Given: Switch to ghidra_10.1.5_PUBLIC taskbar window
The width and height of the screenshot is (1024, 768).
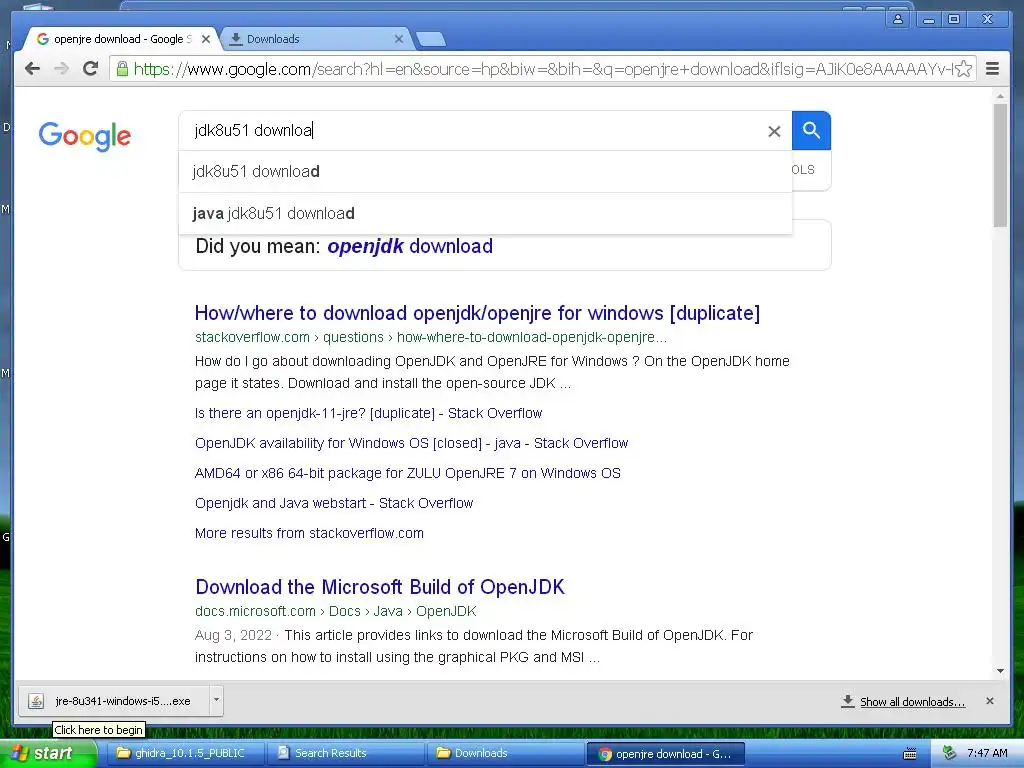Looking at the screenshot, I should [x=187, y=754].
